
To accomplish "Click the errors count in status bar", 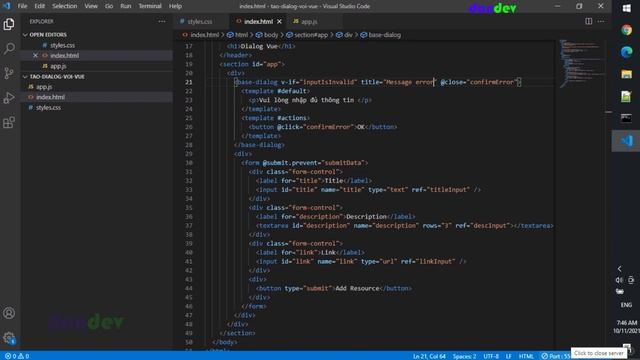I will [x=11, y=356].
